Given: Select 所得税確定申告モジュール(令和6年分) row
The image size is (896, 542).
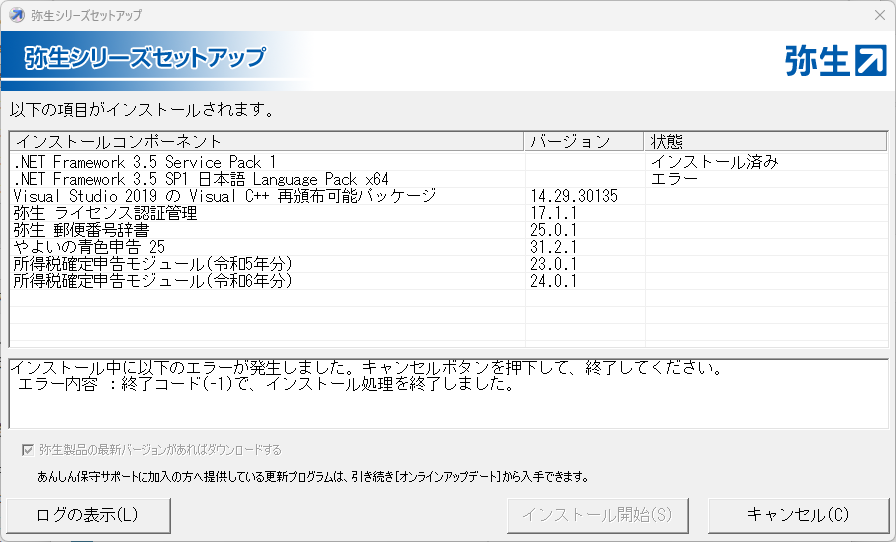Looking at the screenshot, I should pos(449,281).
